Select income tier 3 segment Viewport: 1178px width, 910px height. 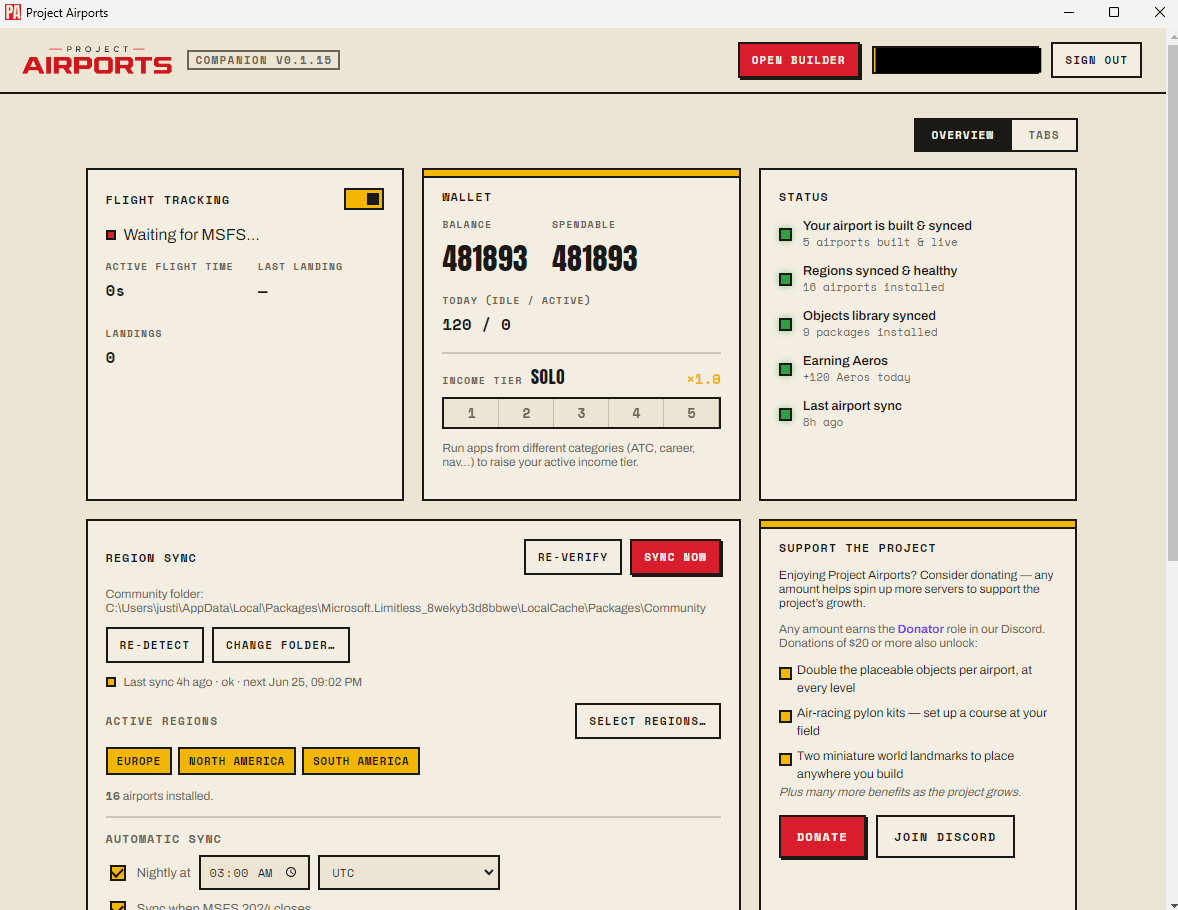coord(581,413)
